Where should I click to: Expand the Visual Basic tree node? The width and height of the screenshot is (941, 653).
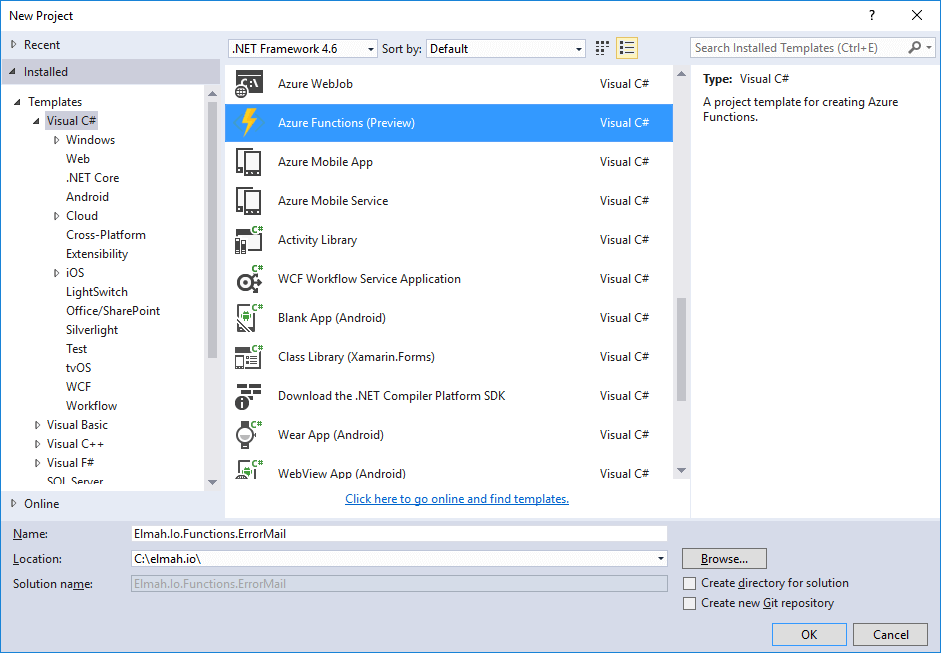click(37, 425)
